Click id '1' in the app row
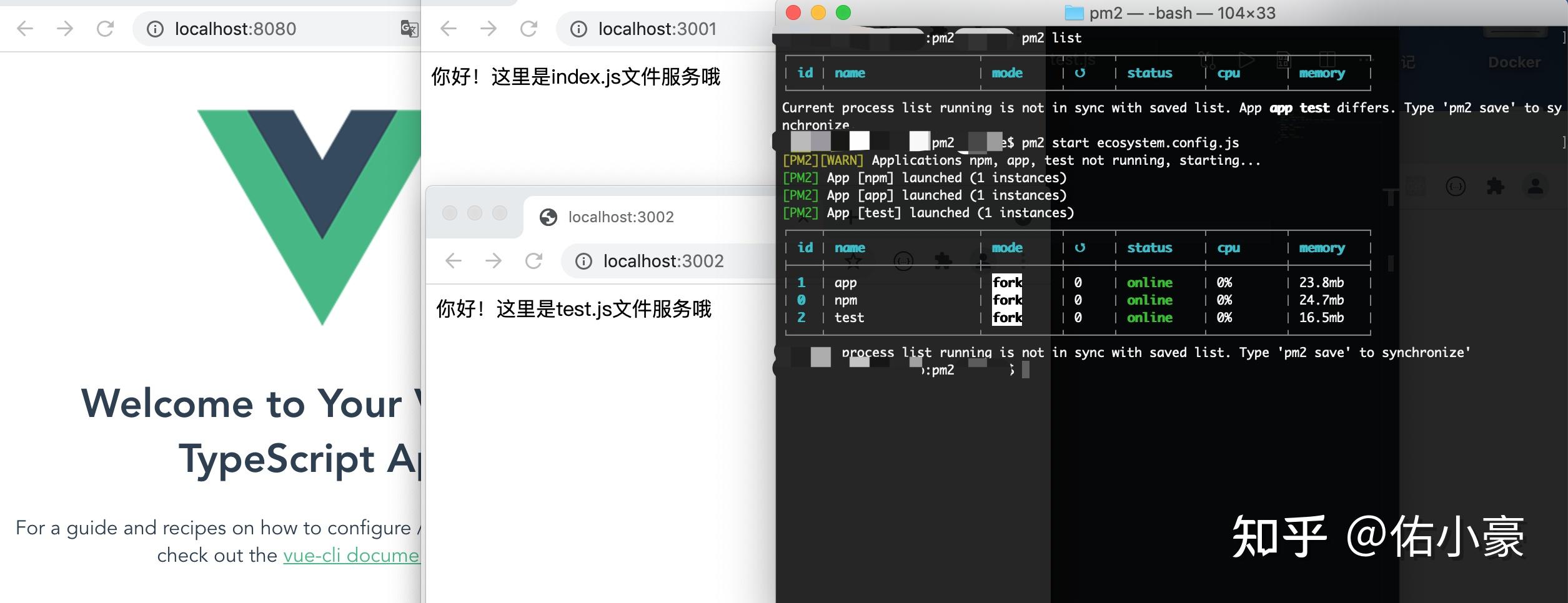Viewport: 1568px width, 603px height. 801,283
